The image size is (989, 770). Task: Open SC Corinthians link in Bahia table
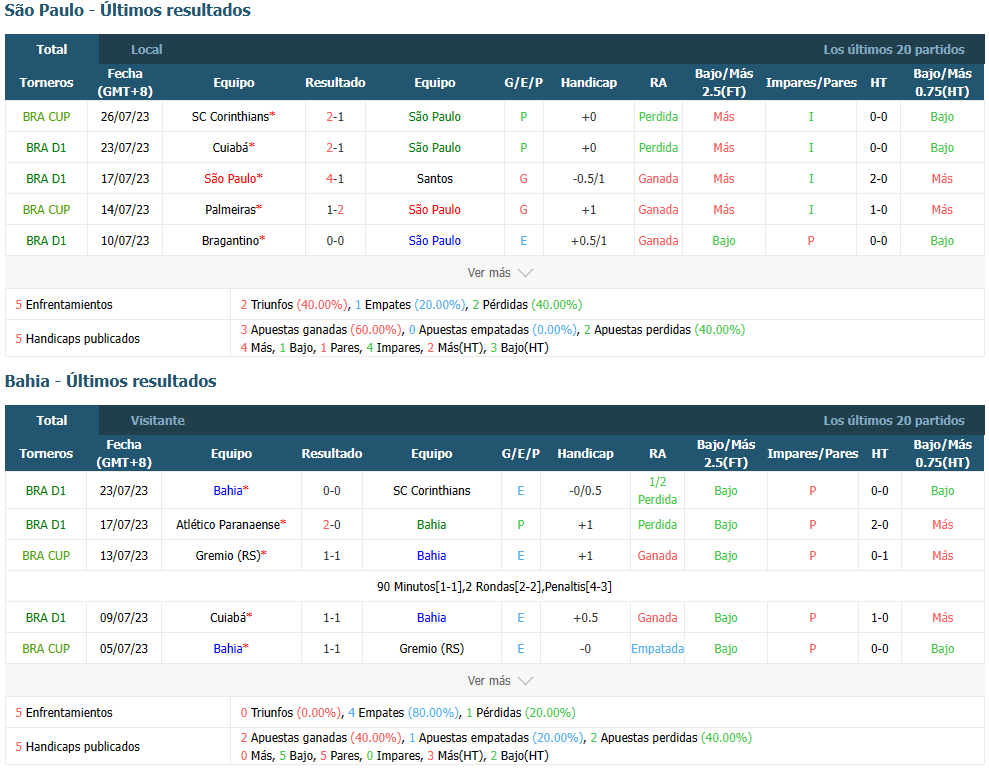point(431,490)
